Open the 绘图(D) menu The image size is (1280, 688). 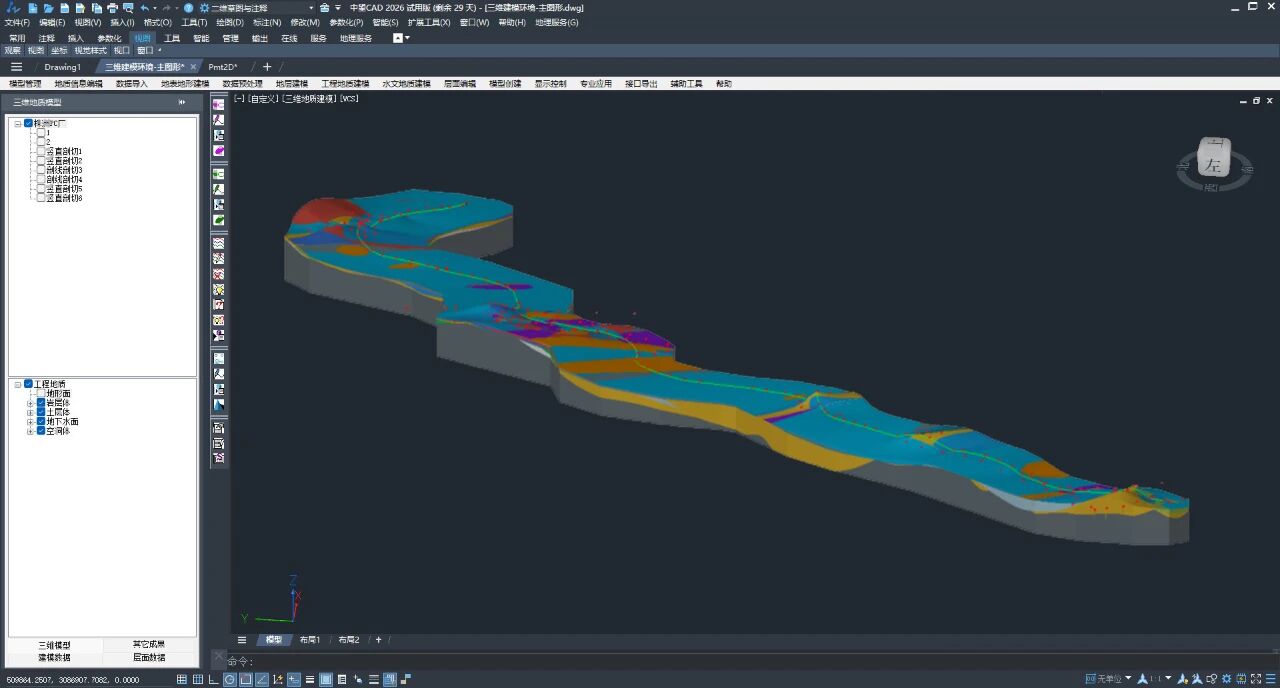(x=230, y=22)
